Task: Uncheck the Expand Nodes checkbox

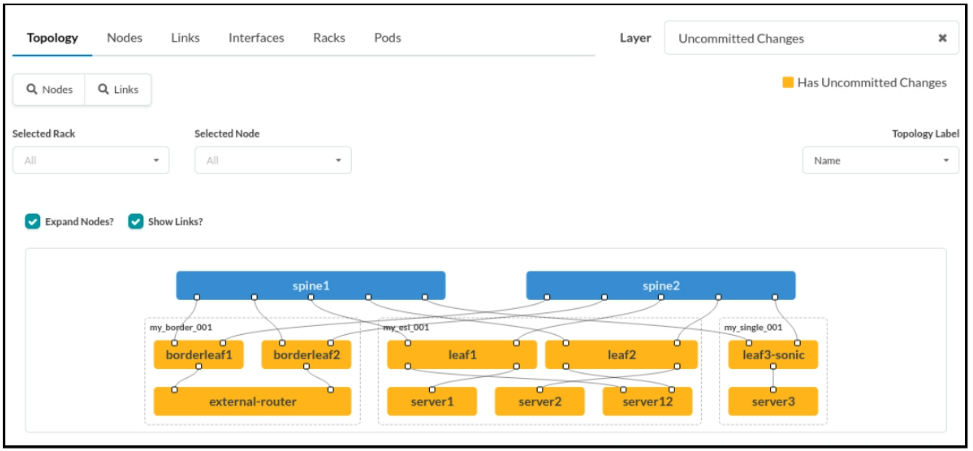Action: pos(33,221)
